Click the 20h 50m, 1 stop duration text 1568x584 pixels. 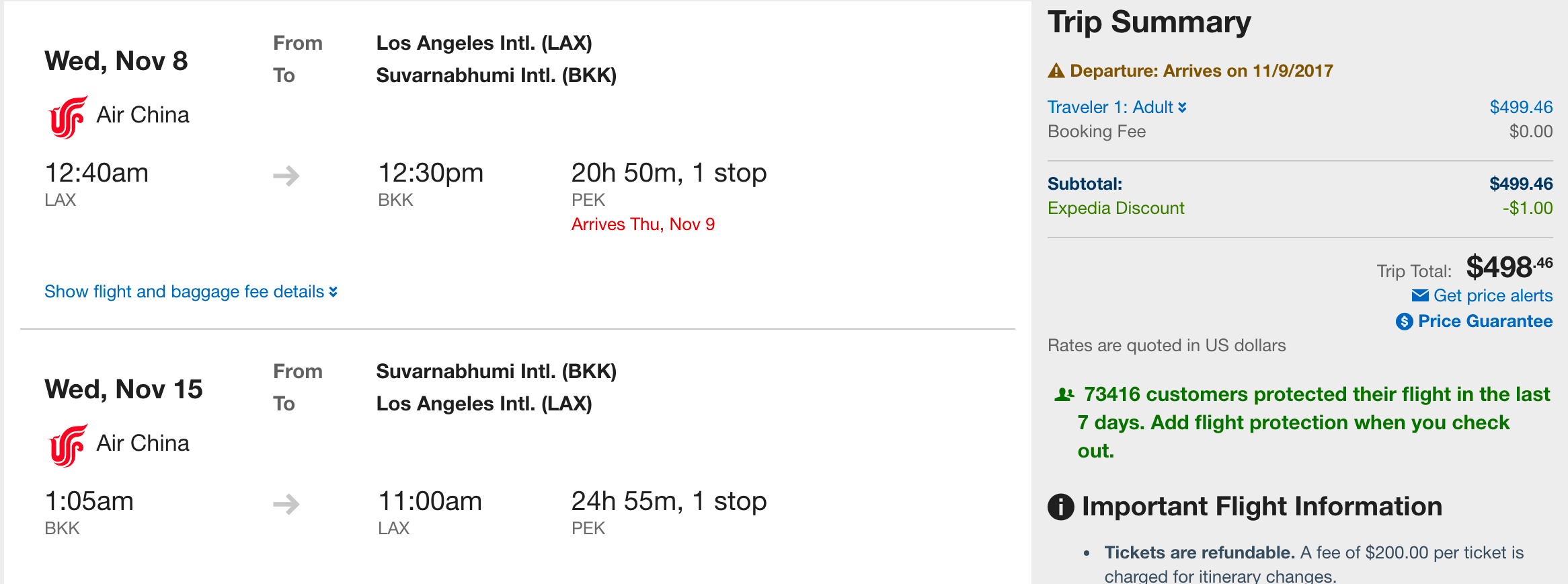669,173
